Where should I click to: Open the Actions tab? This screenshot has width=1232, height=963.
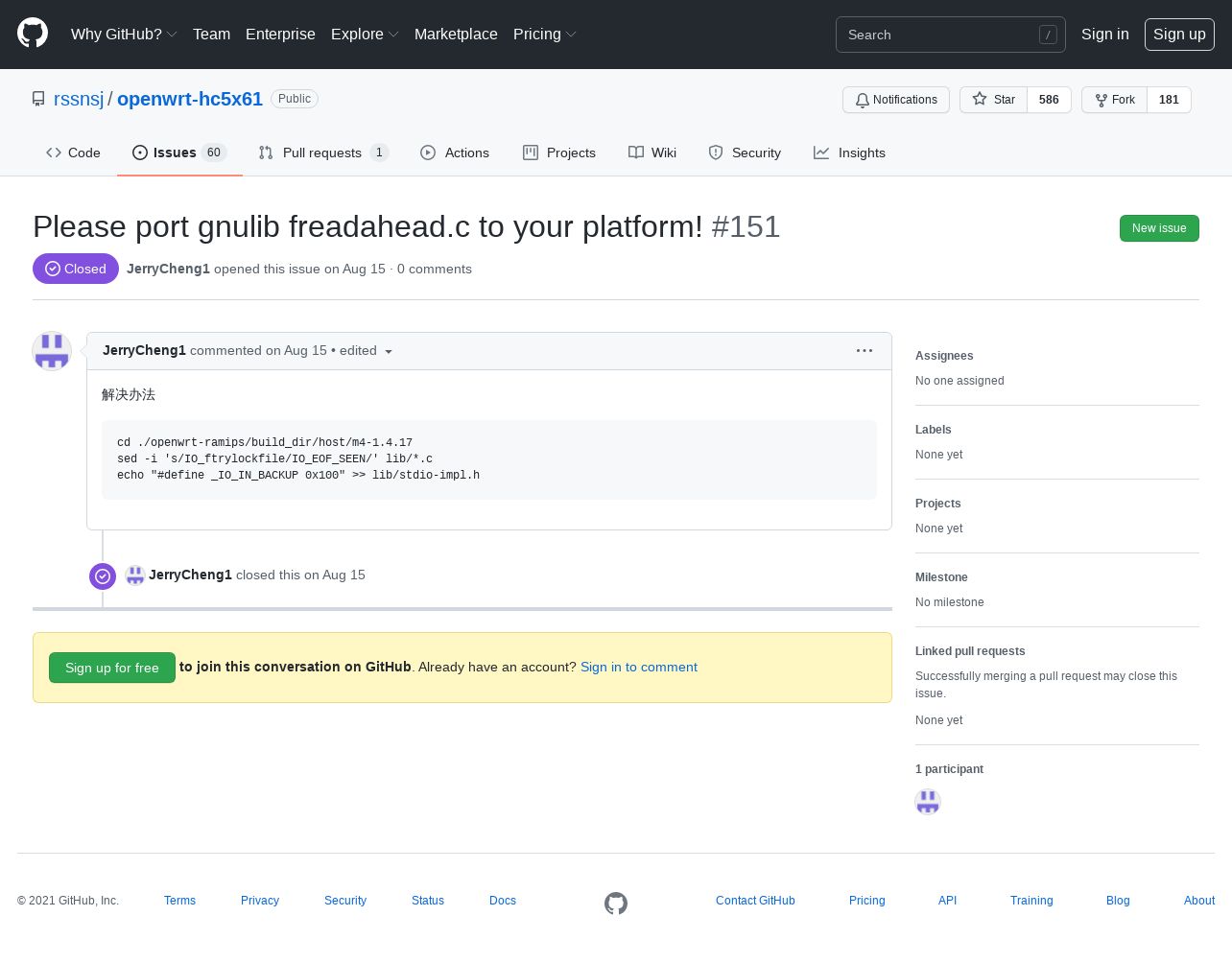pyautogui.click(x=455, y=153)
